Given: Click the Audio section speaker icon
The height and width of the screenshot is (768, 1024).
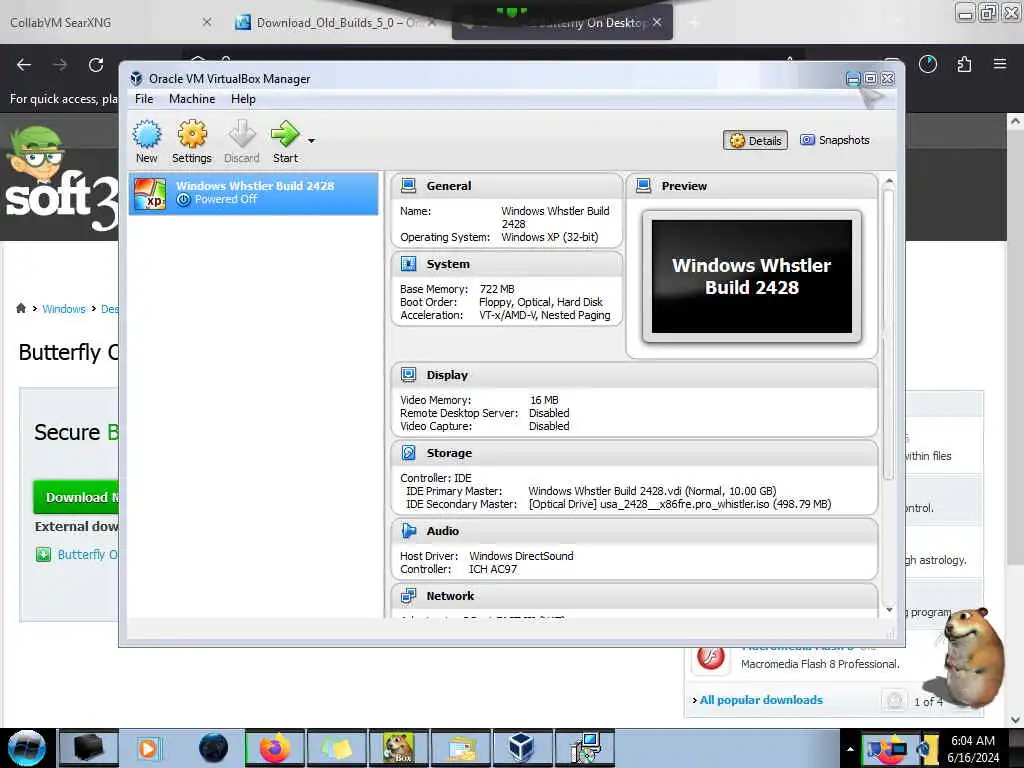Looking at the screenshot, I should coord(409,531).
